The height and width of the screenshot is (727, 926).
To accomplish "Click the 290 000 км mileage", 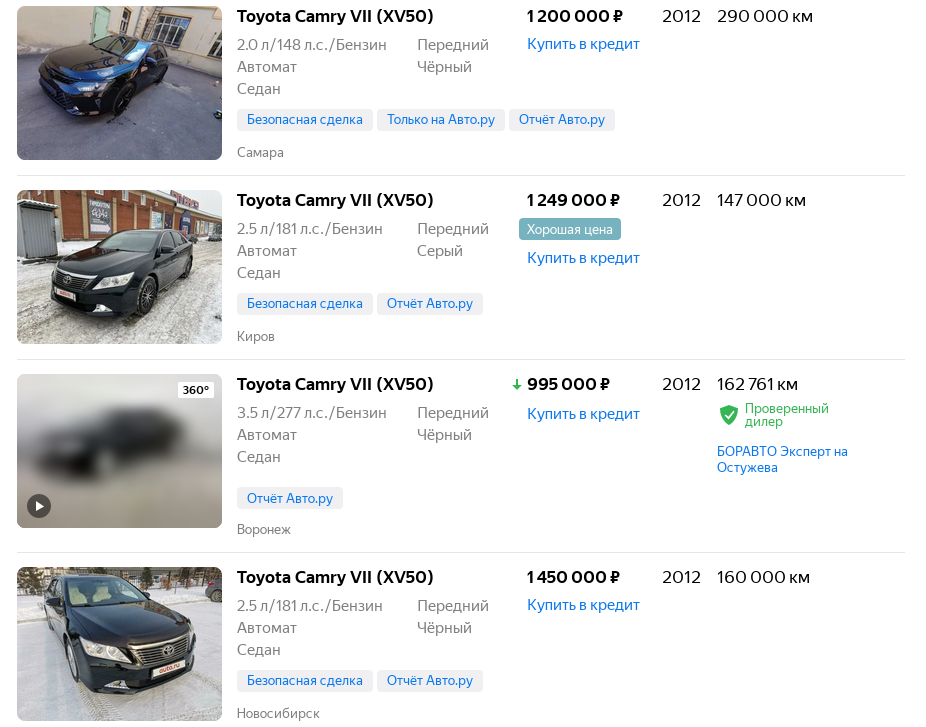I will pyautogui.click(x=765, y=17).
